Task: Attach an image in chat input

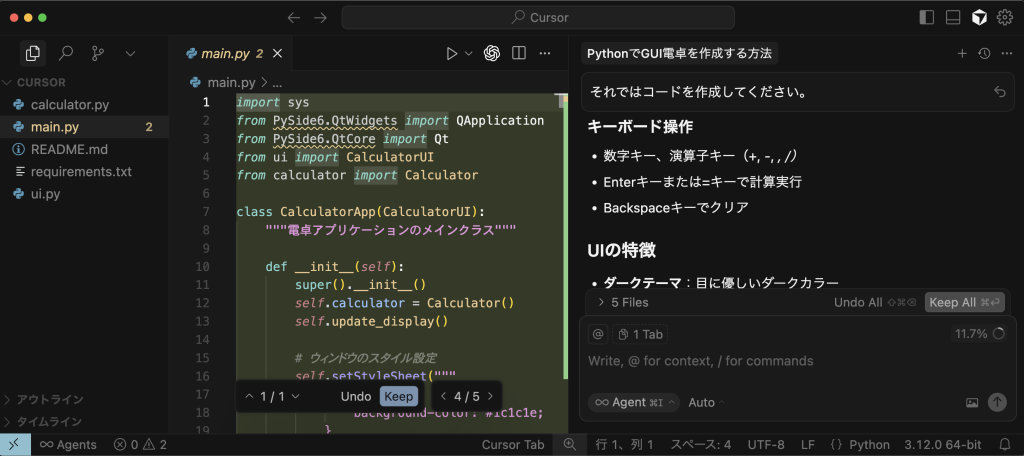Action: pos(972,402)
